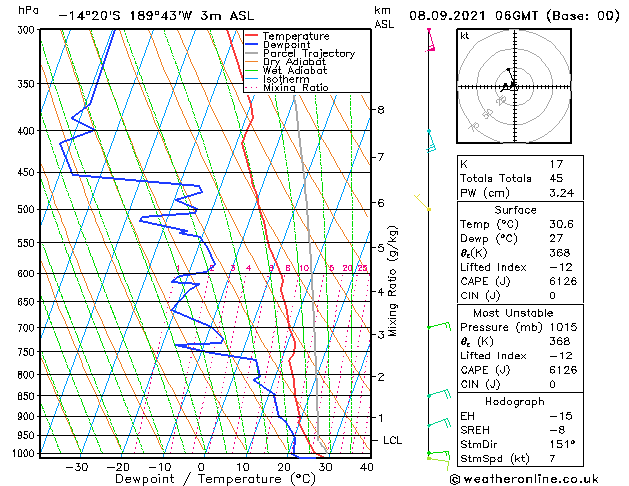Click the weatheronline.co.uk copyright text
This screenshot has height=486, width=629.
[523, 479]
